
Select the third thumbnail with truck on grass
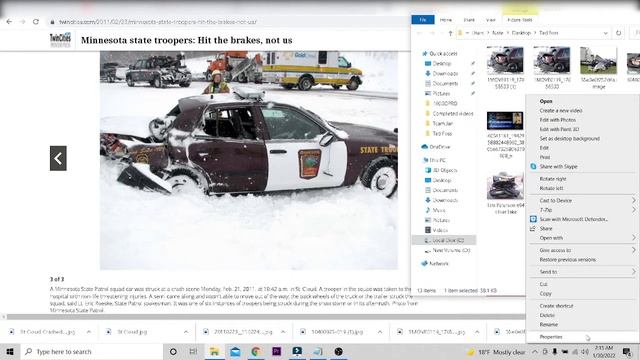tap(598, 60)
